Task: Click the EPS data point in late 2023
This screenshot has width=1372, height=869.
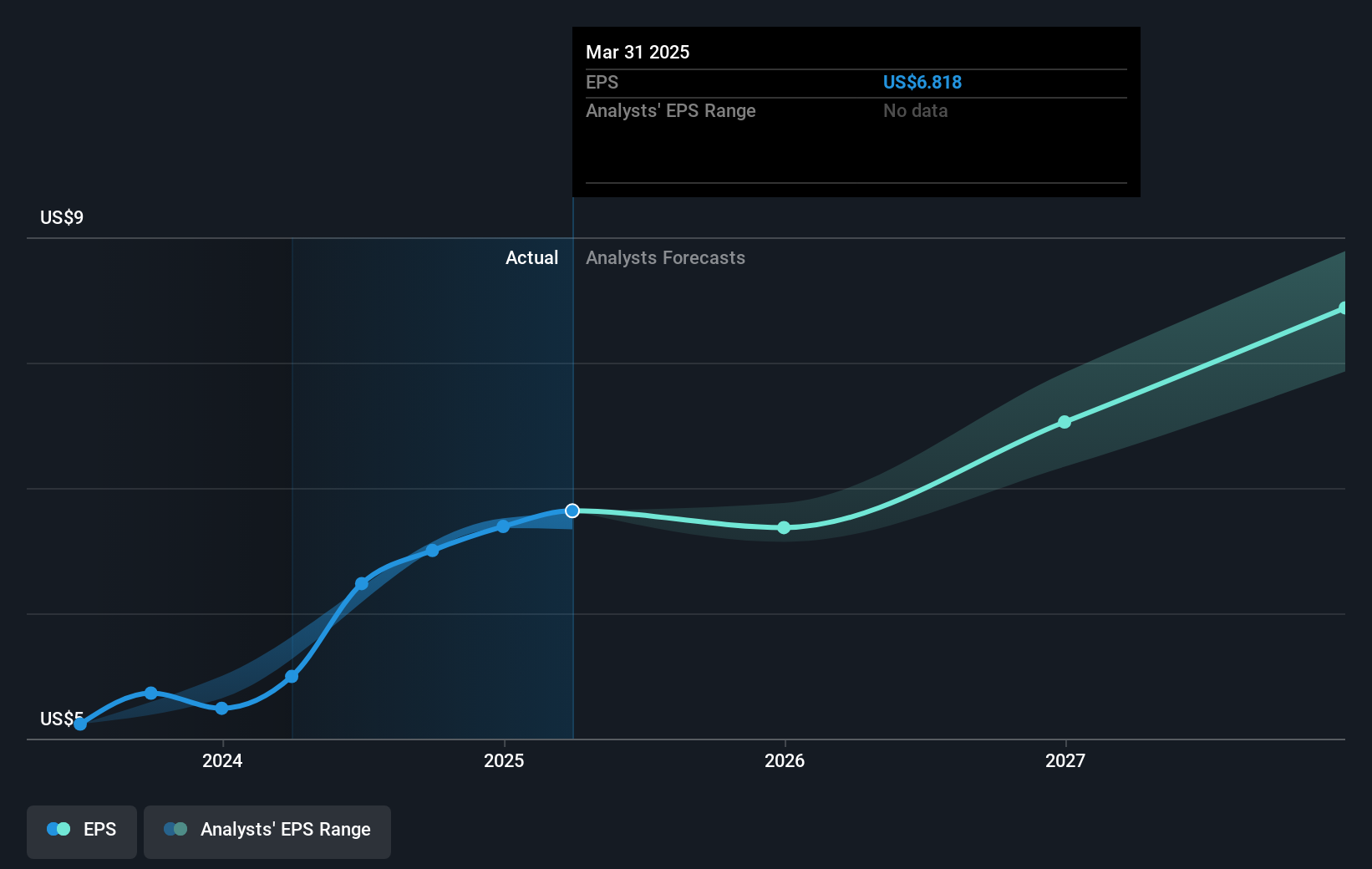Action: click(x=150, y=693)
